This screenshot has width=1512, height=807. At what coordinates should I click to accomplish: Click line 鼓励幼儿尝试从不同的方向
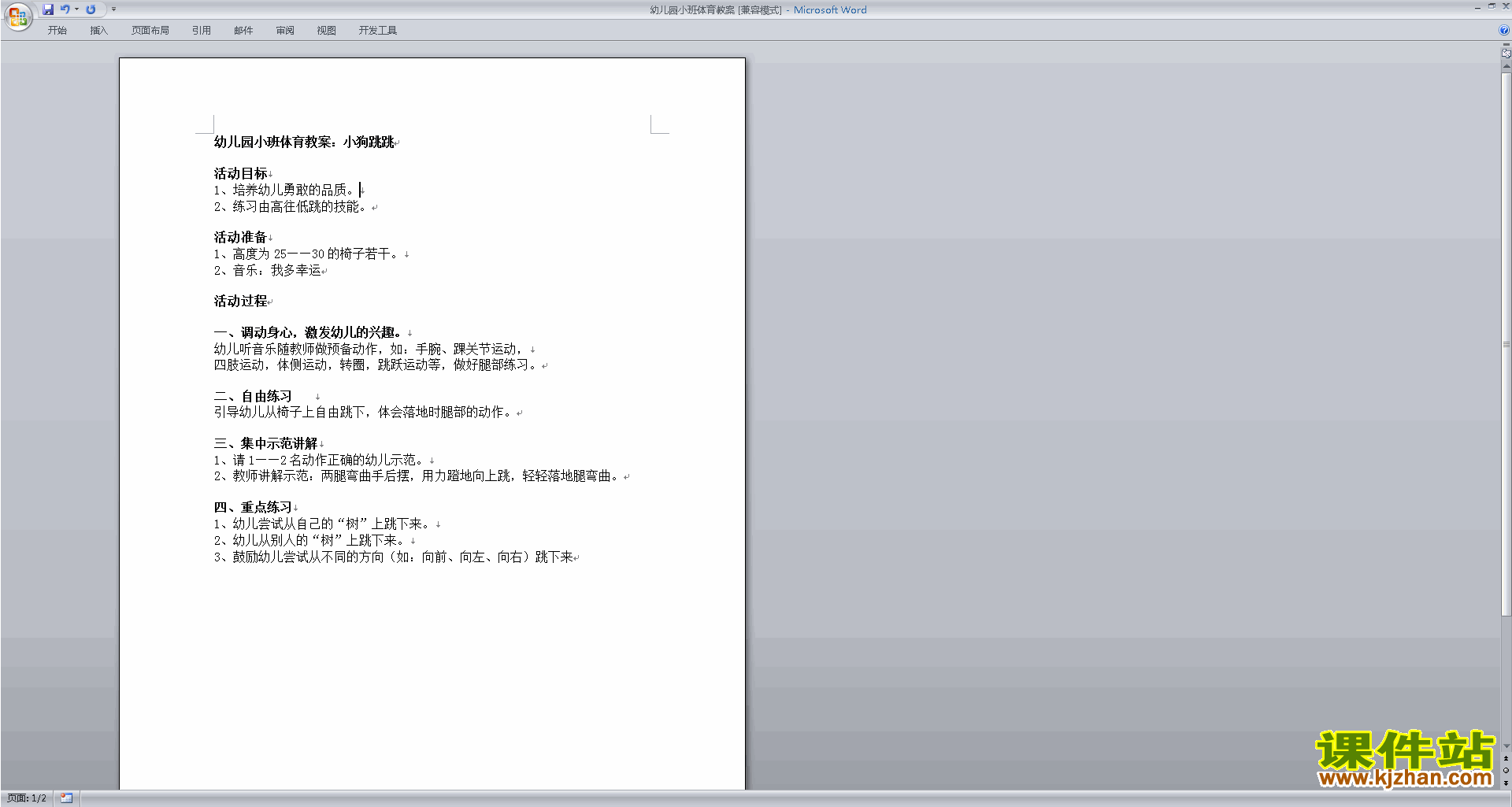(393, 557)
